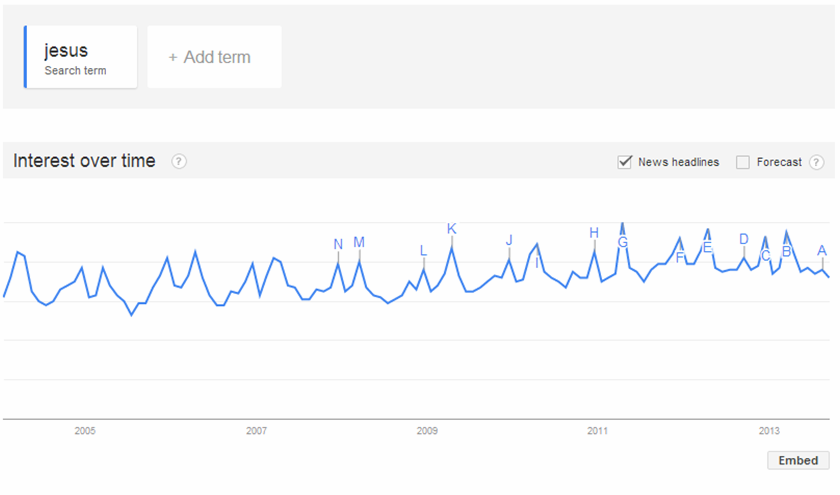Click news headline marker F

[x=680, y=258]
